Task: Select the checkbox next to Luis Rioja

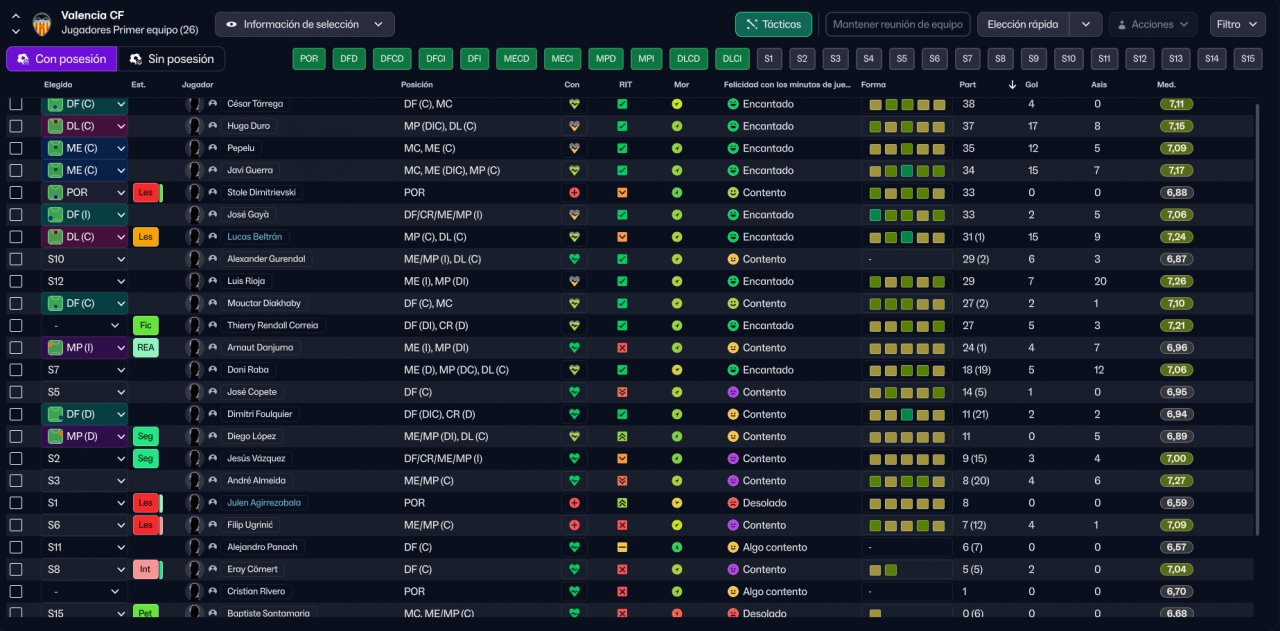Action: 15,281
